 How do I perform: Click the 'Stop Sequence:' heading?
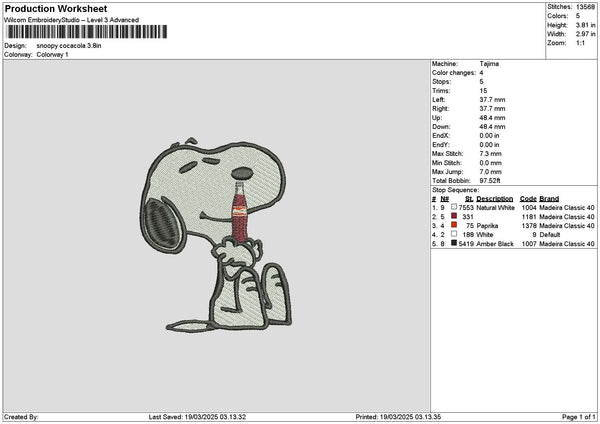point(455,190)
